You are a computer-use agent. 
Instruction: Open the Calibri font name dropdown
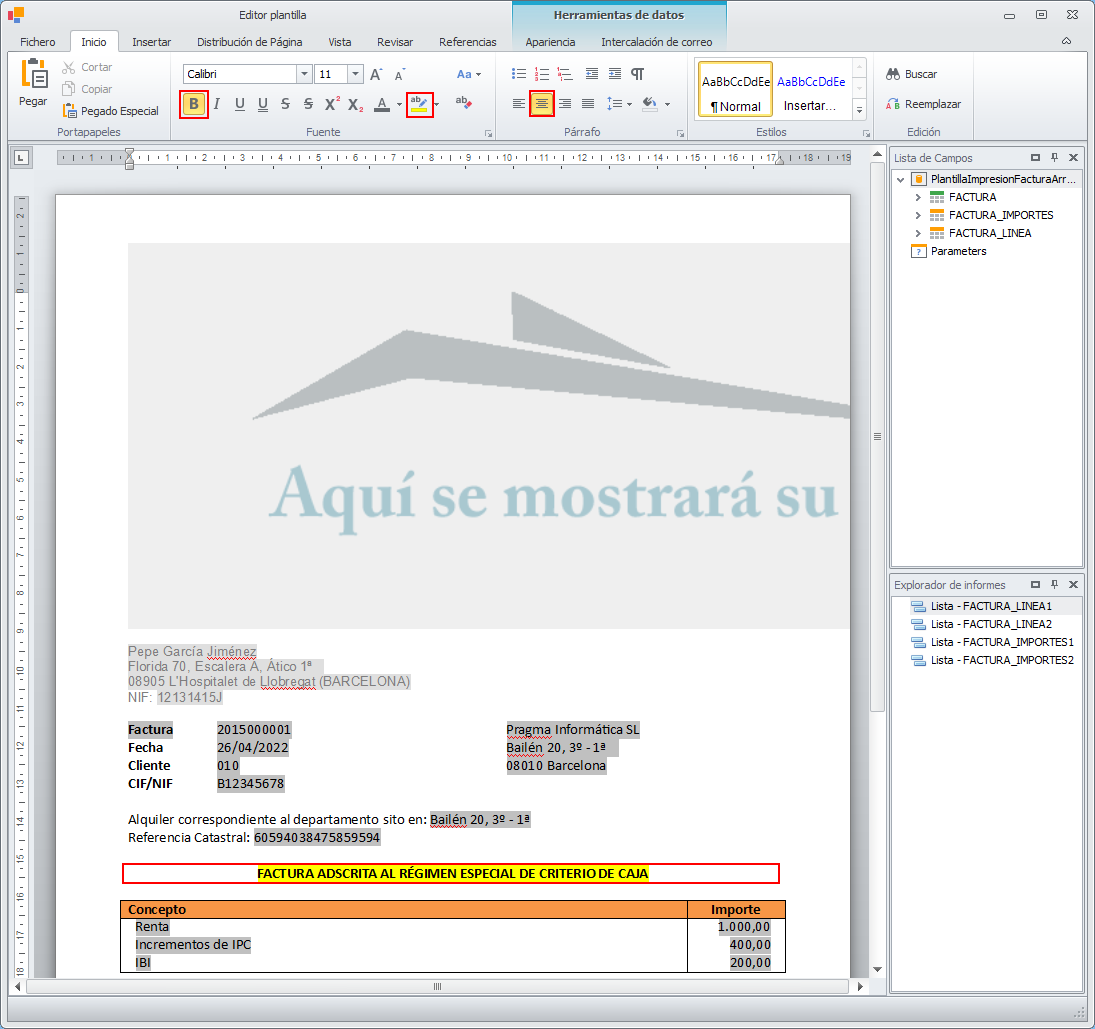[x=304, y=74]
